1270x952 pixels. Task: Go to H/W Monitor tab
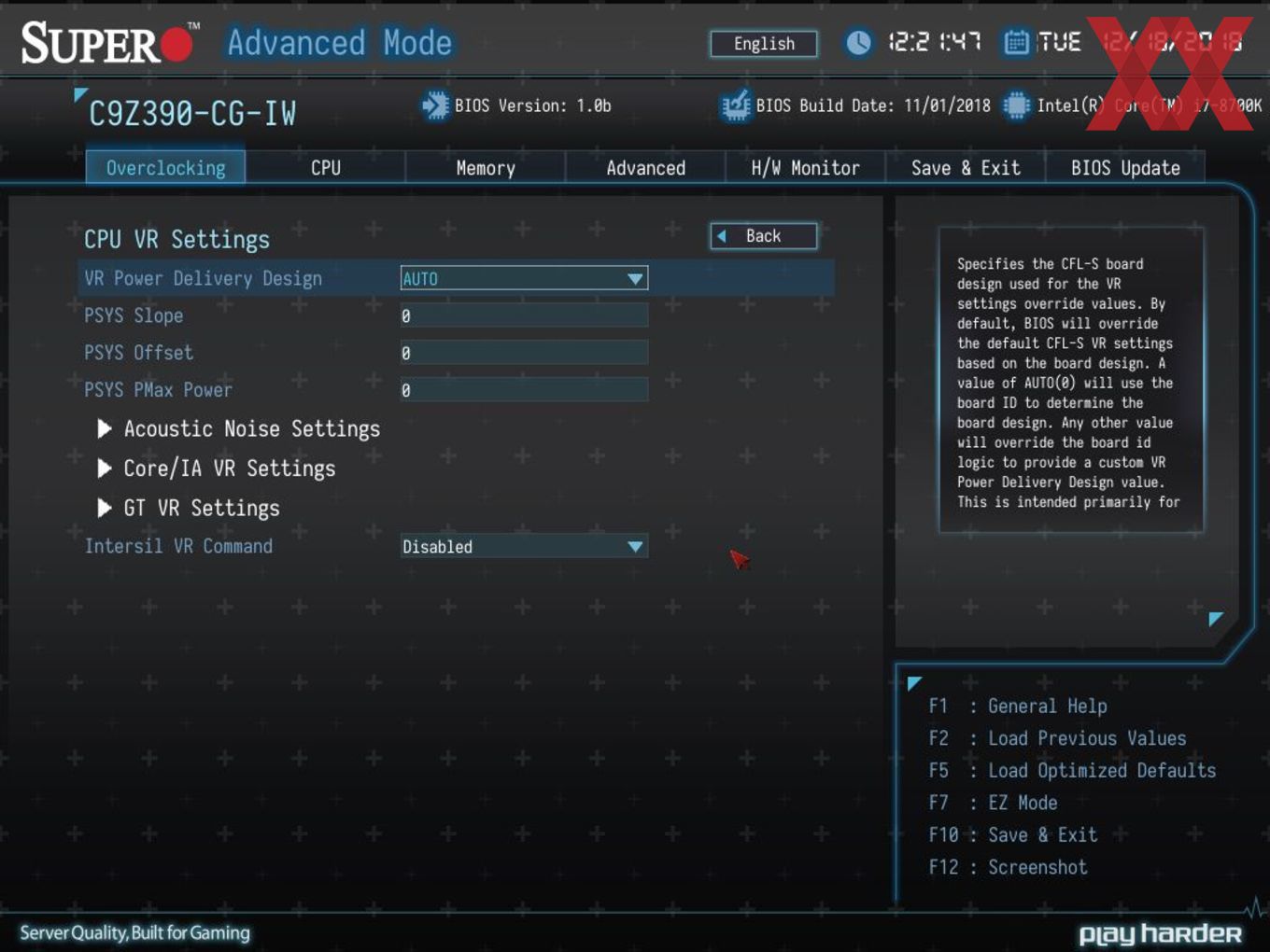click(x=805, y=168)
